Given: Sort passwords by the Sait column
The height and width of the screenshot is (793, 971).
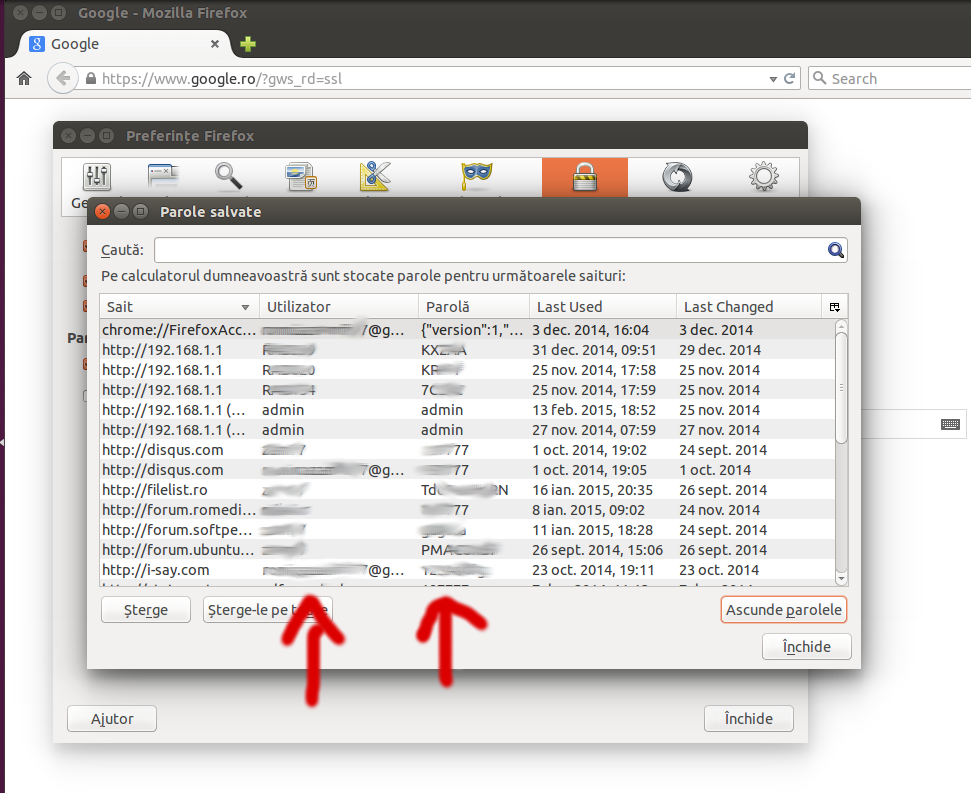Looking at the screenshot, I should coord(180,307).
